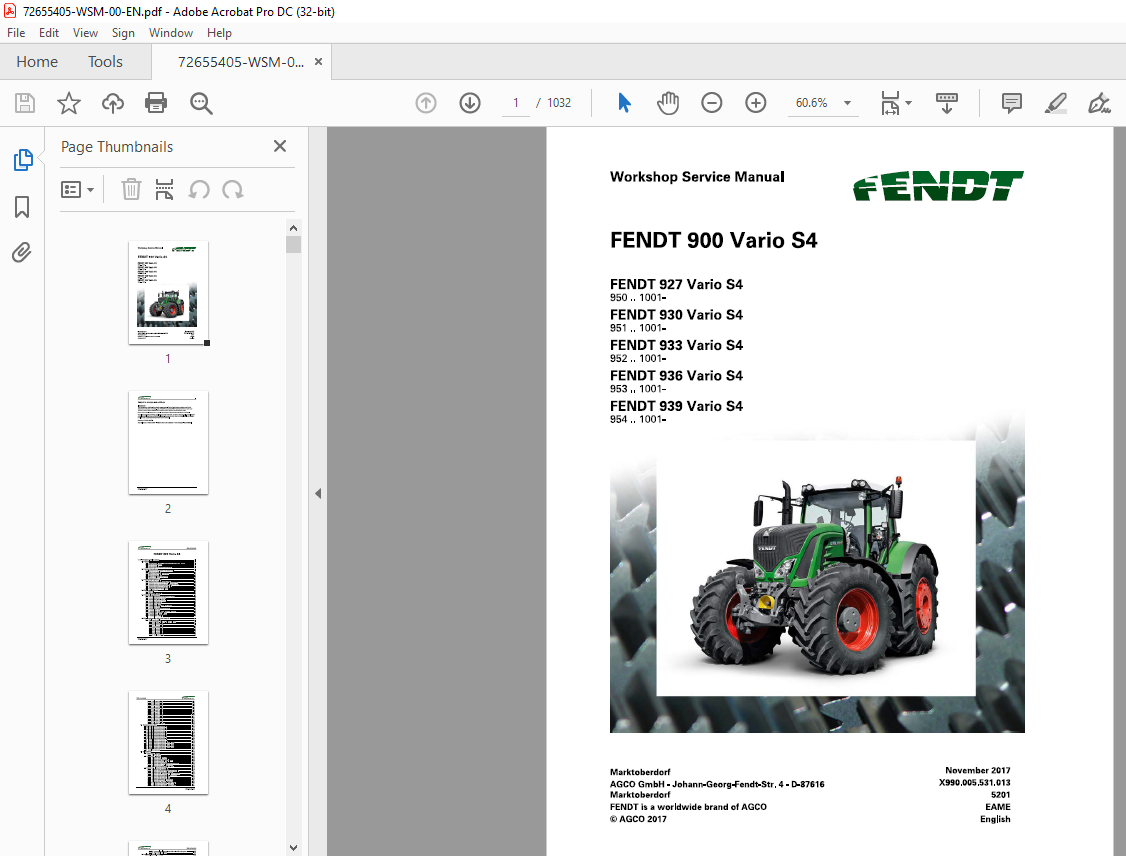Screen dimensions: 1126x856
Task: Open the Attachments pane
Action: pyautogui.click(x=22, y=253)
